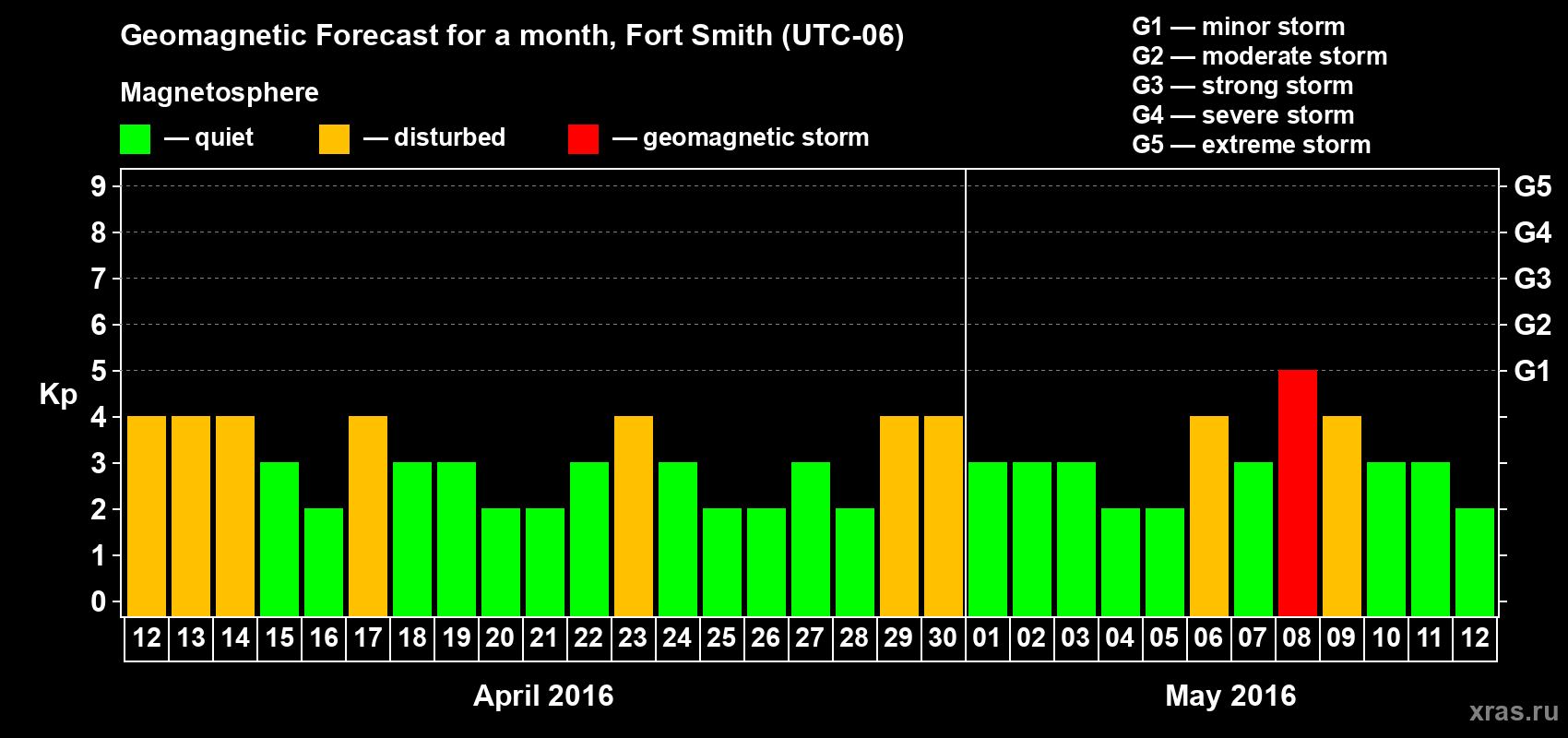Click the '— disturbed' legend label
This screenshot has height=738, width=1568.
pos(434,137)
